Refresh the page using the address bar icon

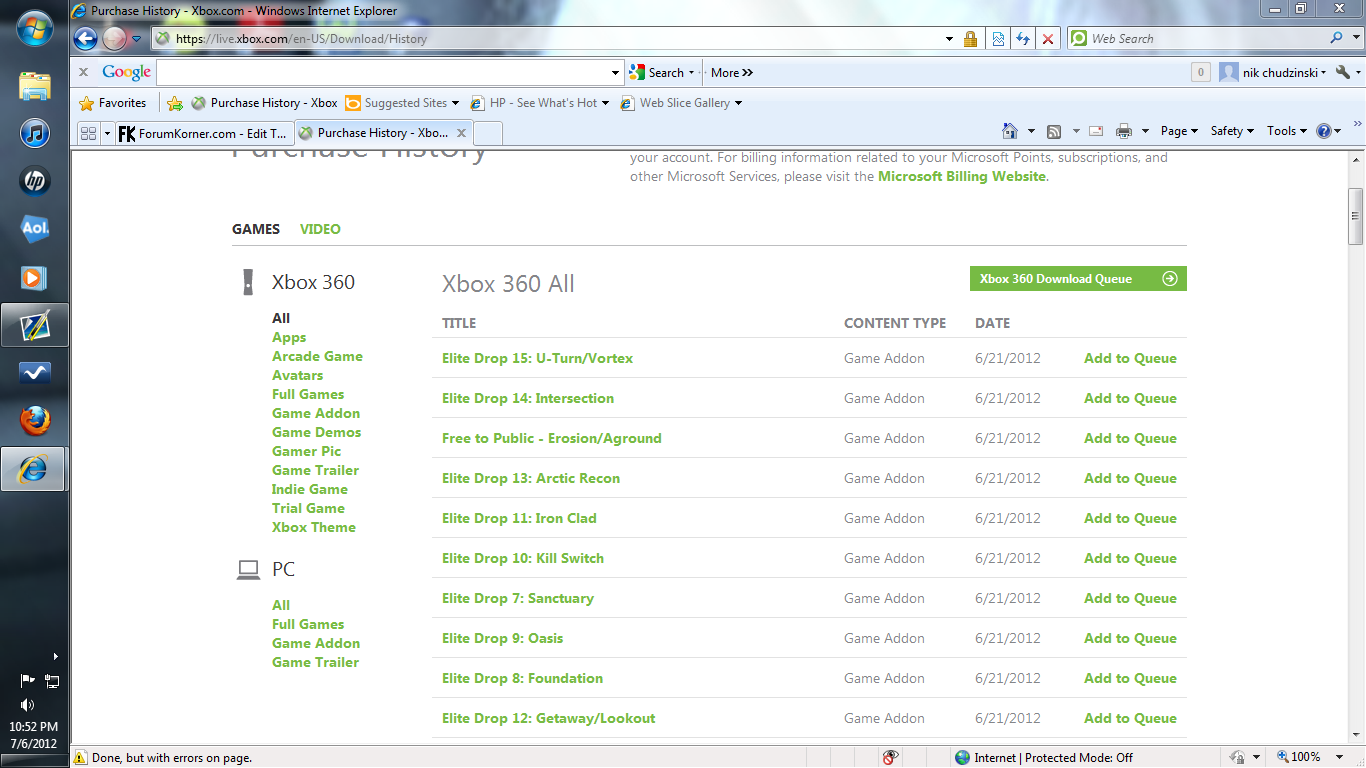tap(1022, 39)
